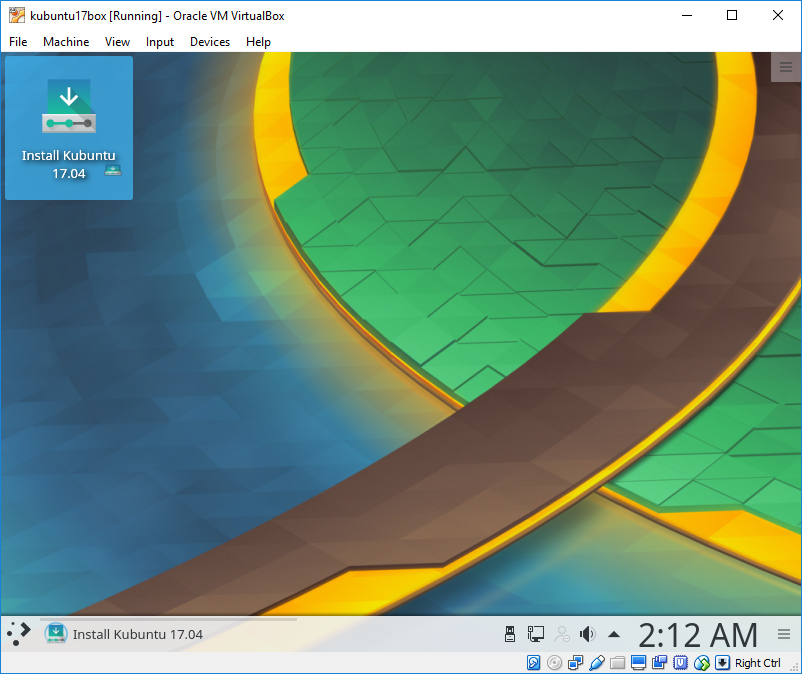Maximize the VirtualBox window
This screenshot has height=674, width=802.
pyautogui.click(x=732, y=15)
